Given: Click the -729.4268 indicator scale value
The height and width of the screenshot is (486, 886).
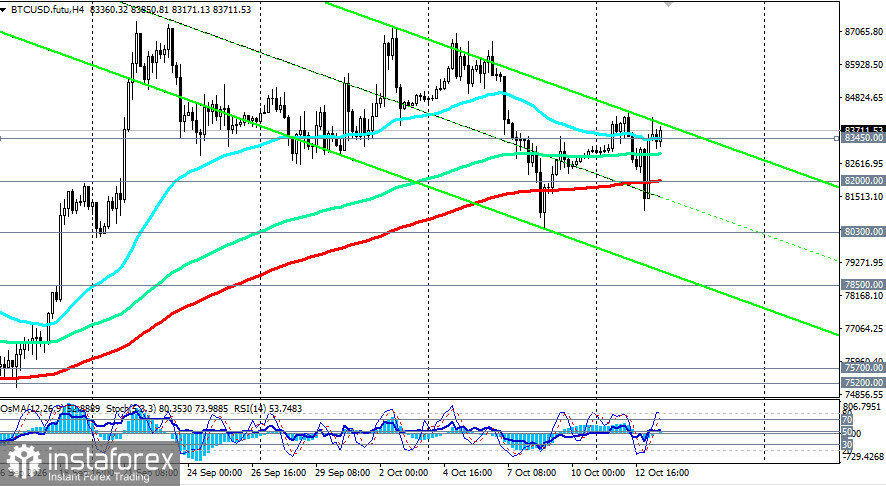Looking at the screenshot, I should click(863, 456).
